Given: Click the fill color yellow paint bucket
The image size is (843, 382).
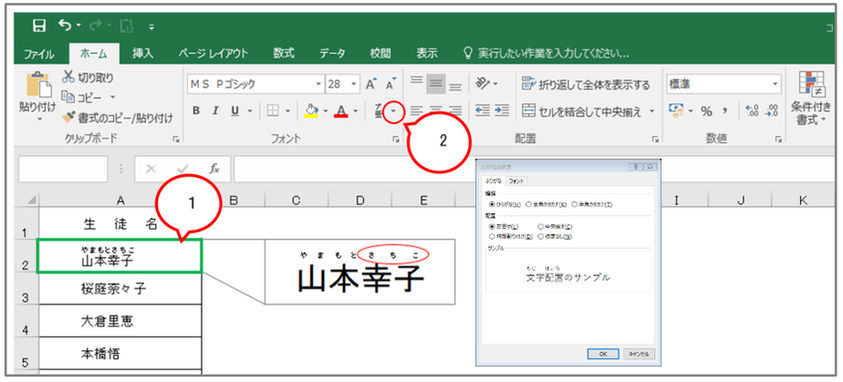Looking at the screenshot, I should [x=311, y=111].
